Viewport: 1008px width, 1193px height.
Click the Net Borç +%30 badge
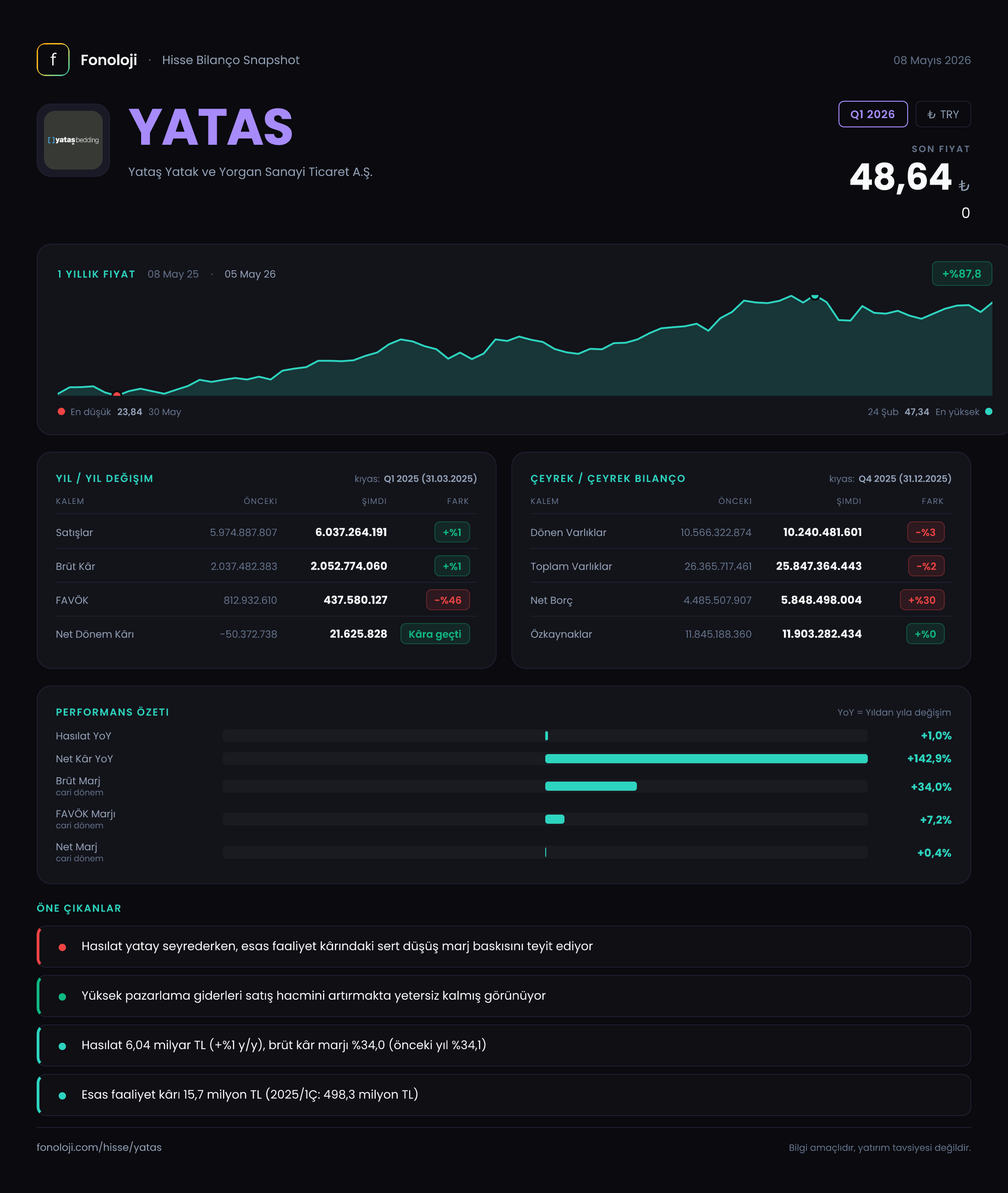click(922, 600)
